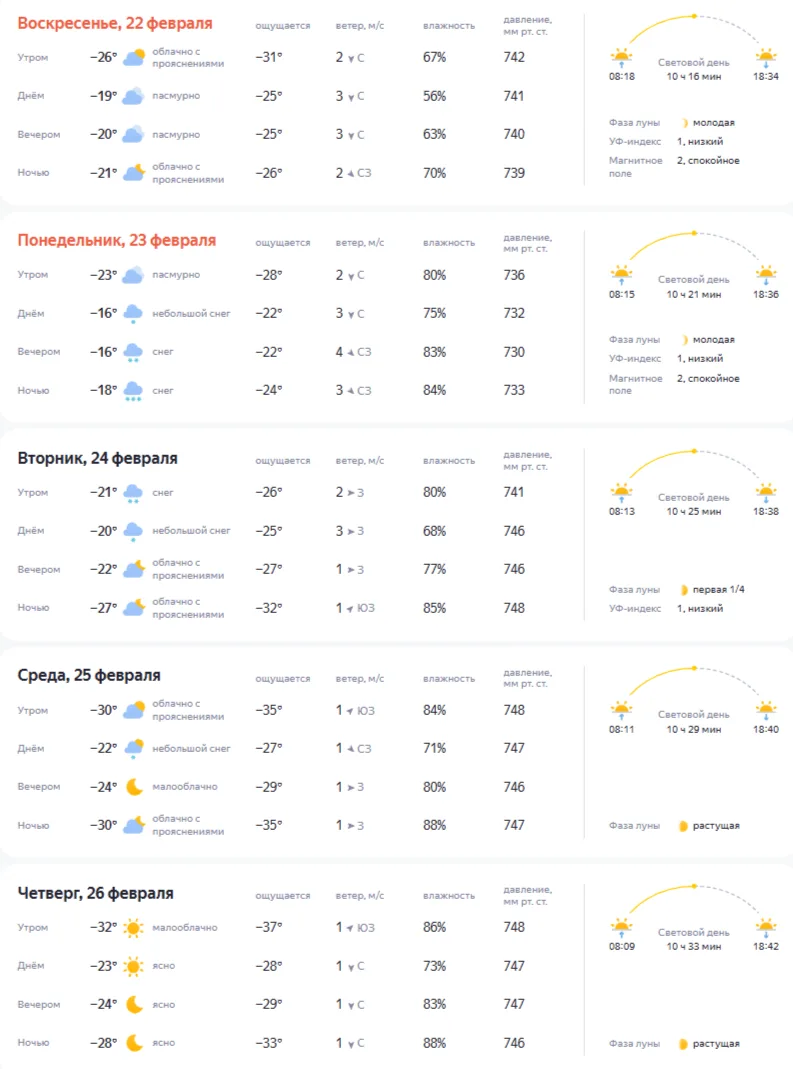Viewport: 793px width, 1069px height.
Task: Click the sunrise icon above 08:18
Action: tap(621, 56)
